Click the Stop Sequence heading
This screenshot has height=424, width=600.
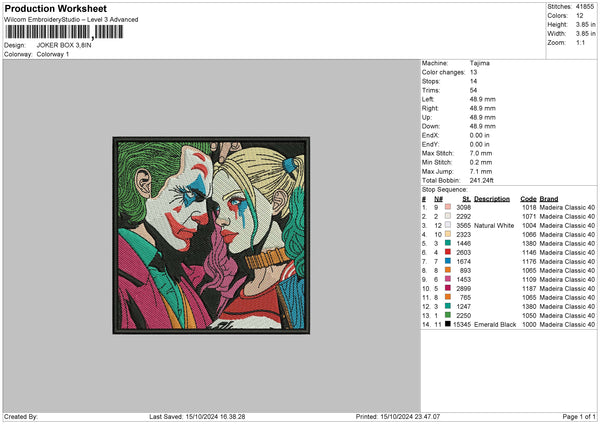pos(445,190)
